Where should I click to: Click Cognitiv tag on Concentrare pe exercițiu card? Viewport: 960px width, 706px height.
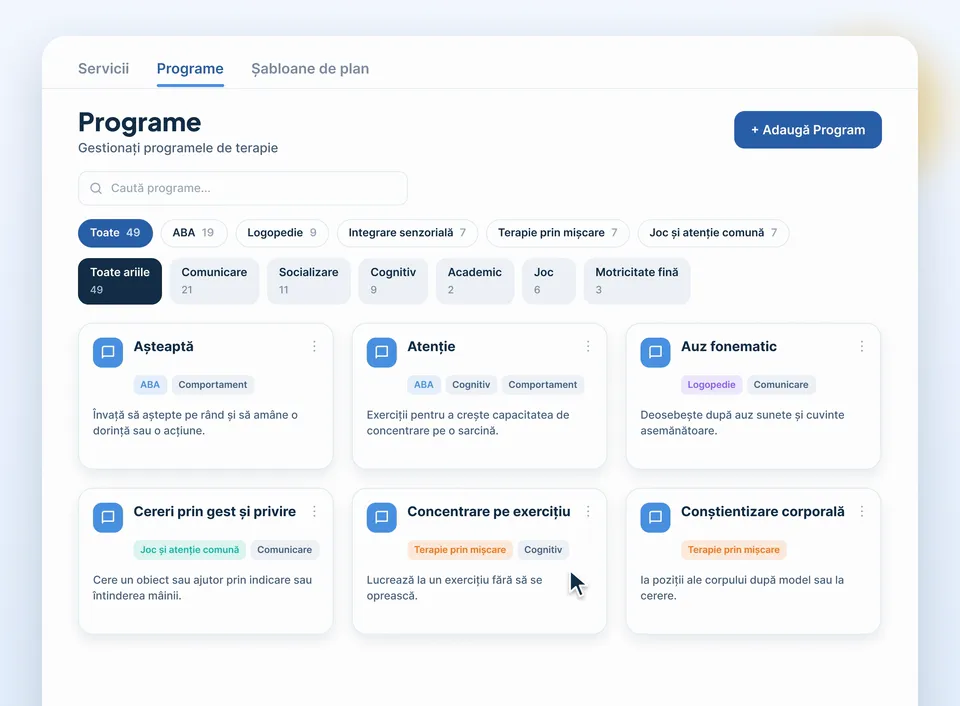542,550
